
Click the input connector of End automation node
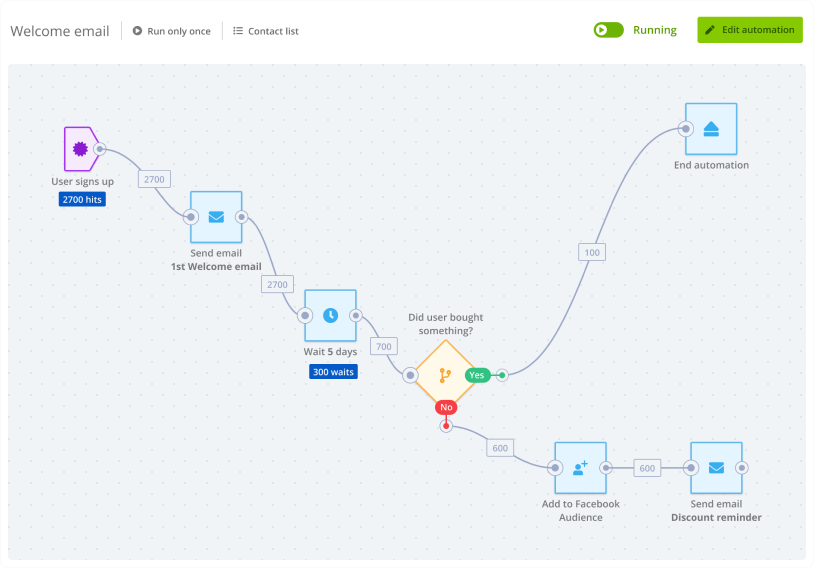[686, 129]
